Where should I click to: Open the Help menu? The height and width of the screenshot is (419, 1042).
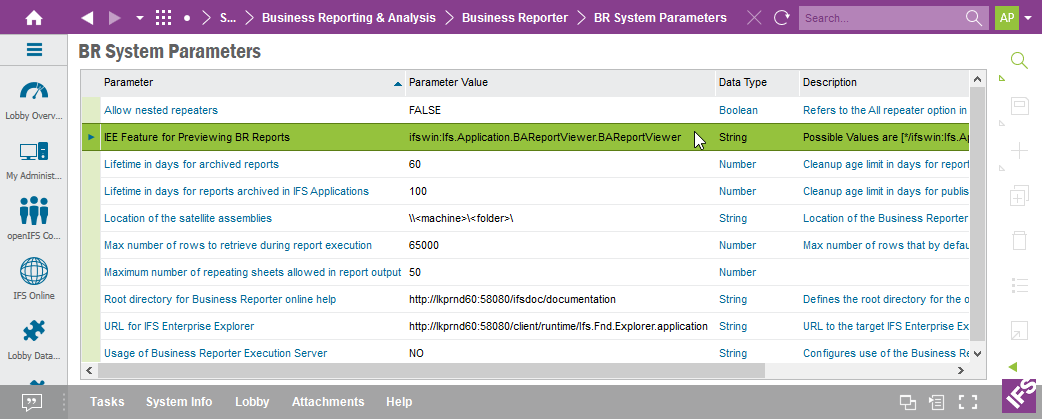(399, 402)
